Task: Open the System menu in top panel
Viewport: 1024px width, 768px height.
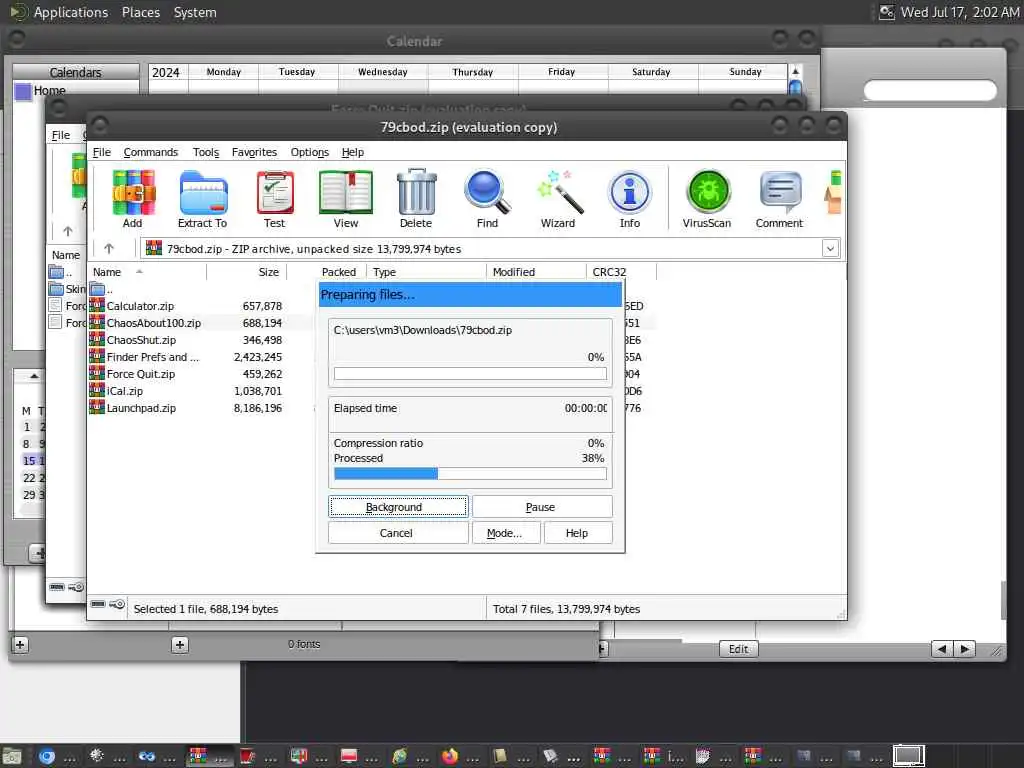Action: pos(195,12)
